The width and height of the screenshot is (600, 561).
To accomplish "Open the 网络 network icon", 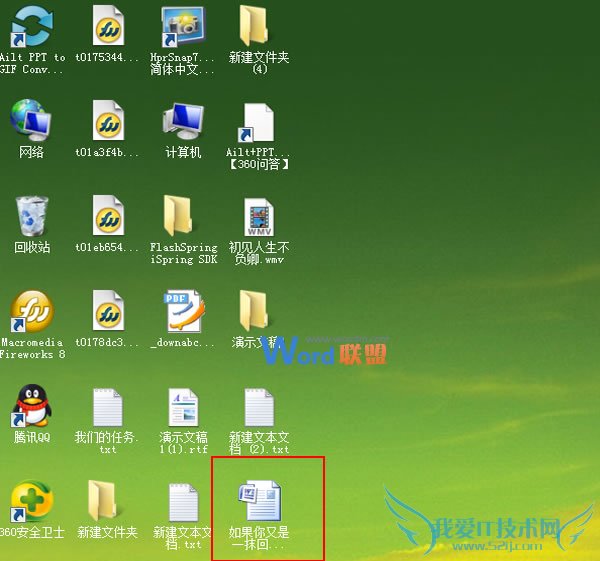I will coord(31,121).
